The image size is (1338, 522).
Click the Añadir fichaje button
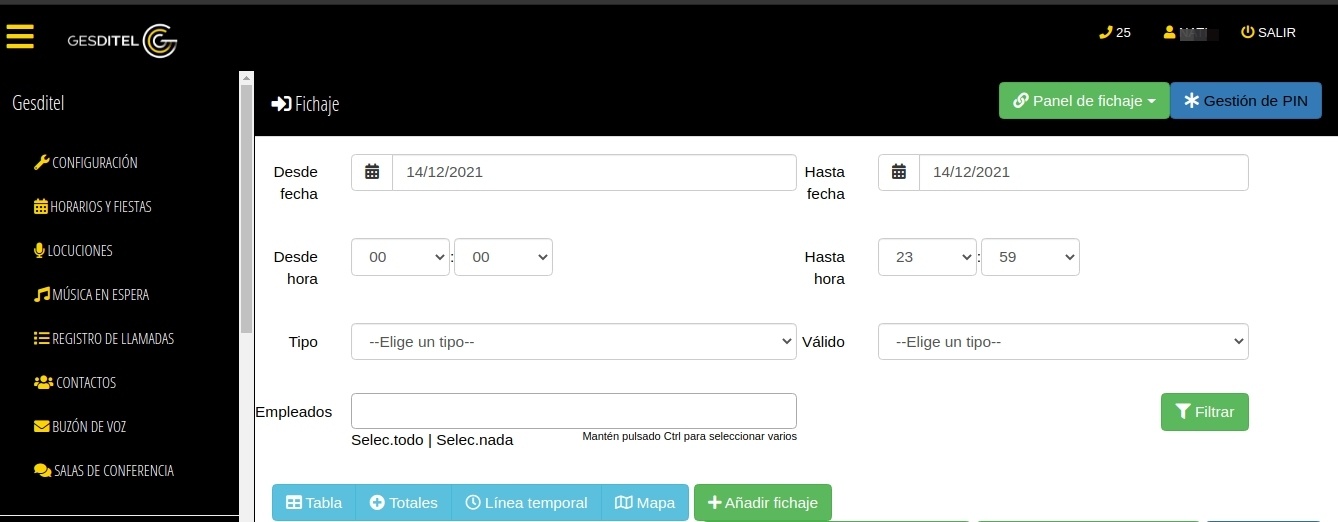click(762, 503)
